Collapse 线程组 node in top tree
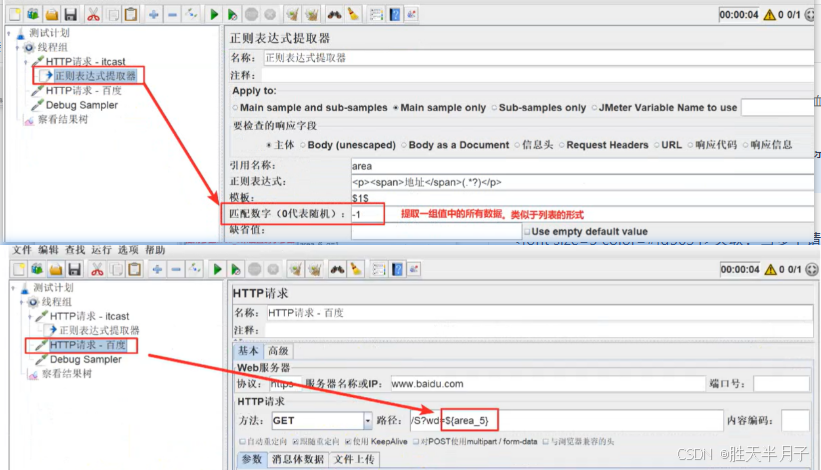 tap(17, 48)
